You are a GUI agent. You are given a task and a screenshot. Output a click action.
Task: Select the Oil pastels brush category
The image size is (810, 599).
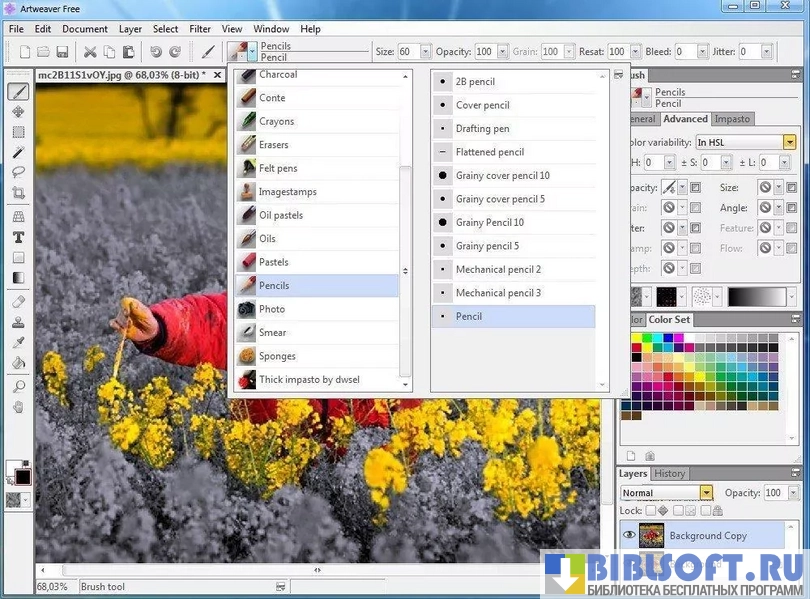tap(280, 215)
